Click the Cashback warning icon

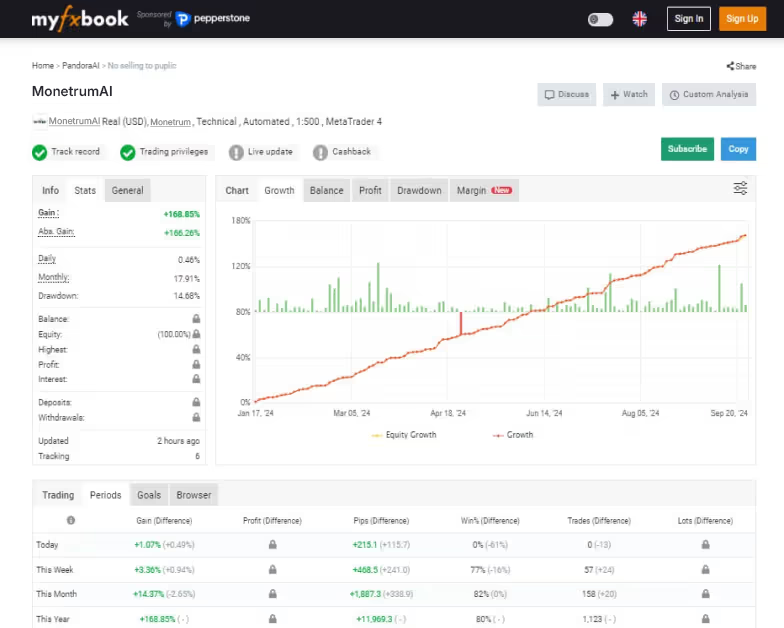(x=320, y=152)
